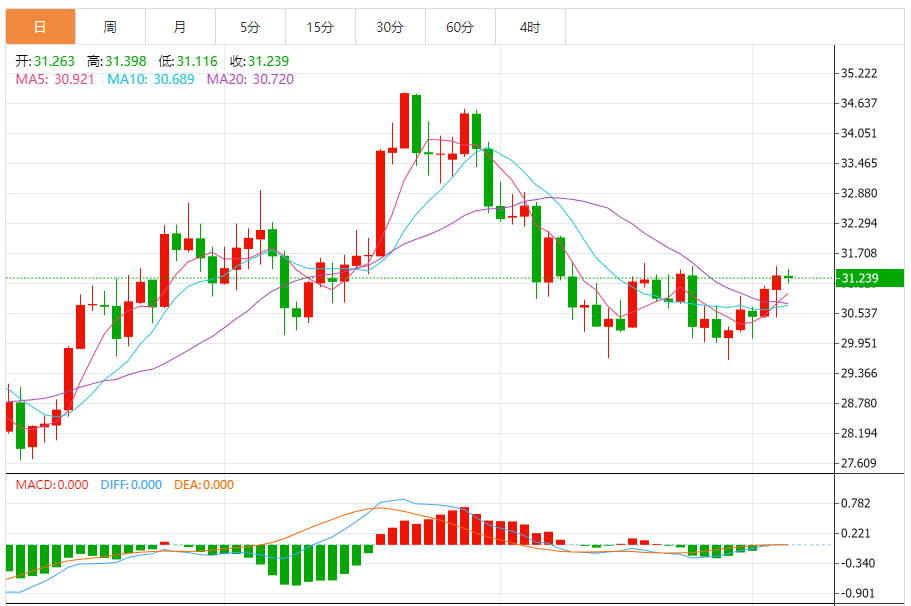
Task: Click the 27.609 price axis label
Action: [859, 463]
